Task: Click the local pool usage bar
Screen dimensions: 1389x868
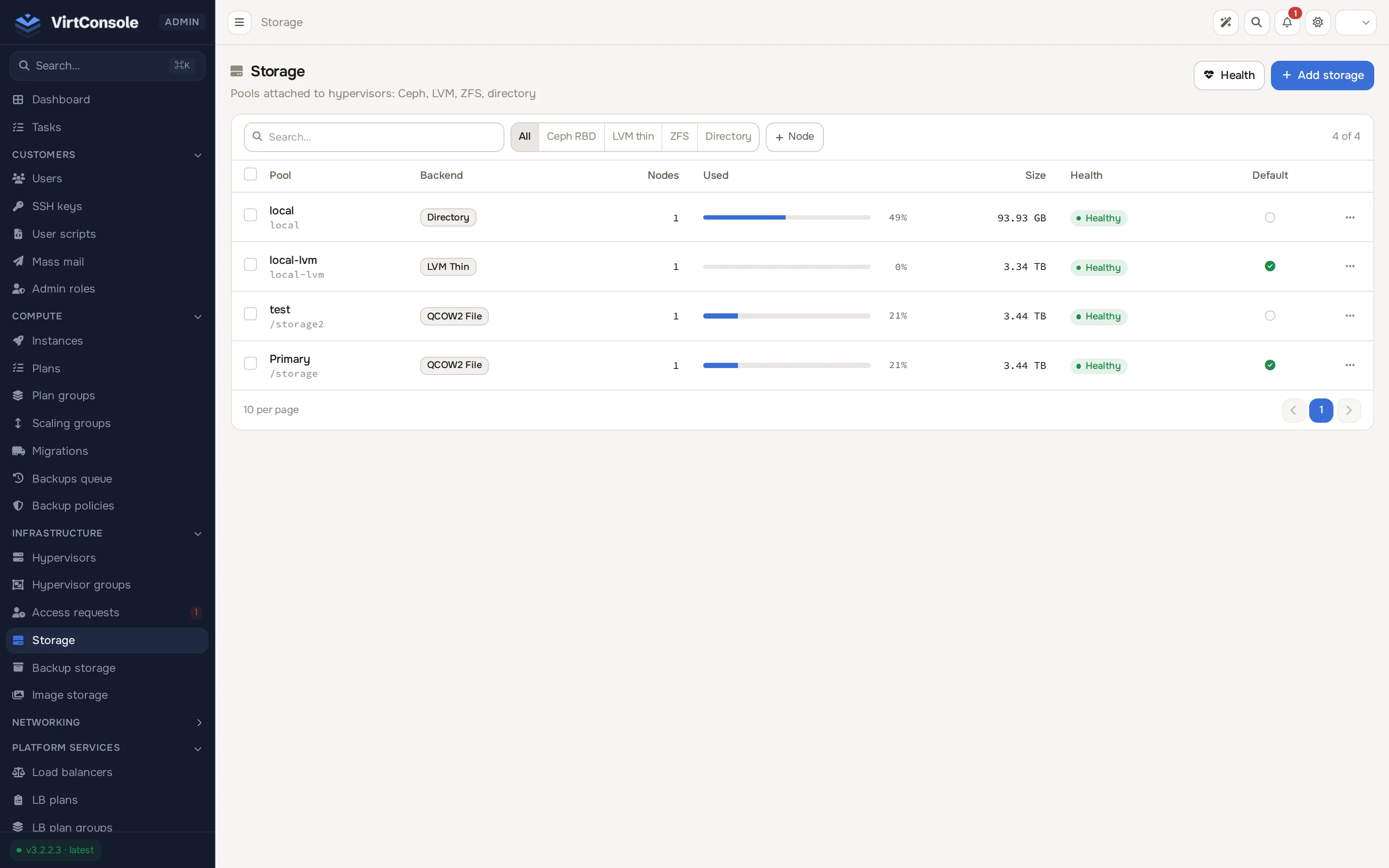Action: [787, 217]
